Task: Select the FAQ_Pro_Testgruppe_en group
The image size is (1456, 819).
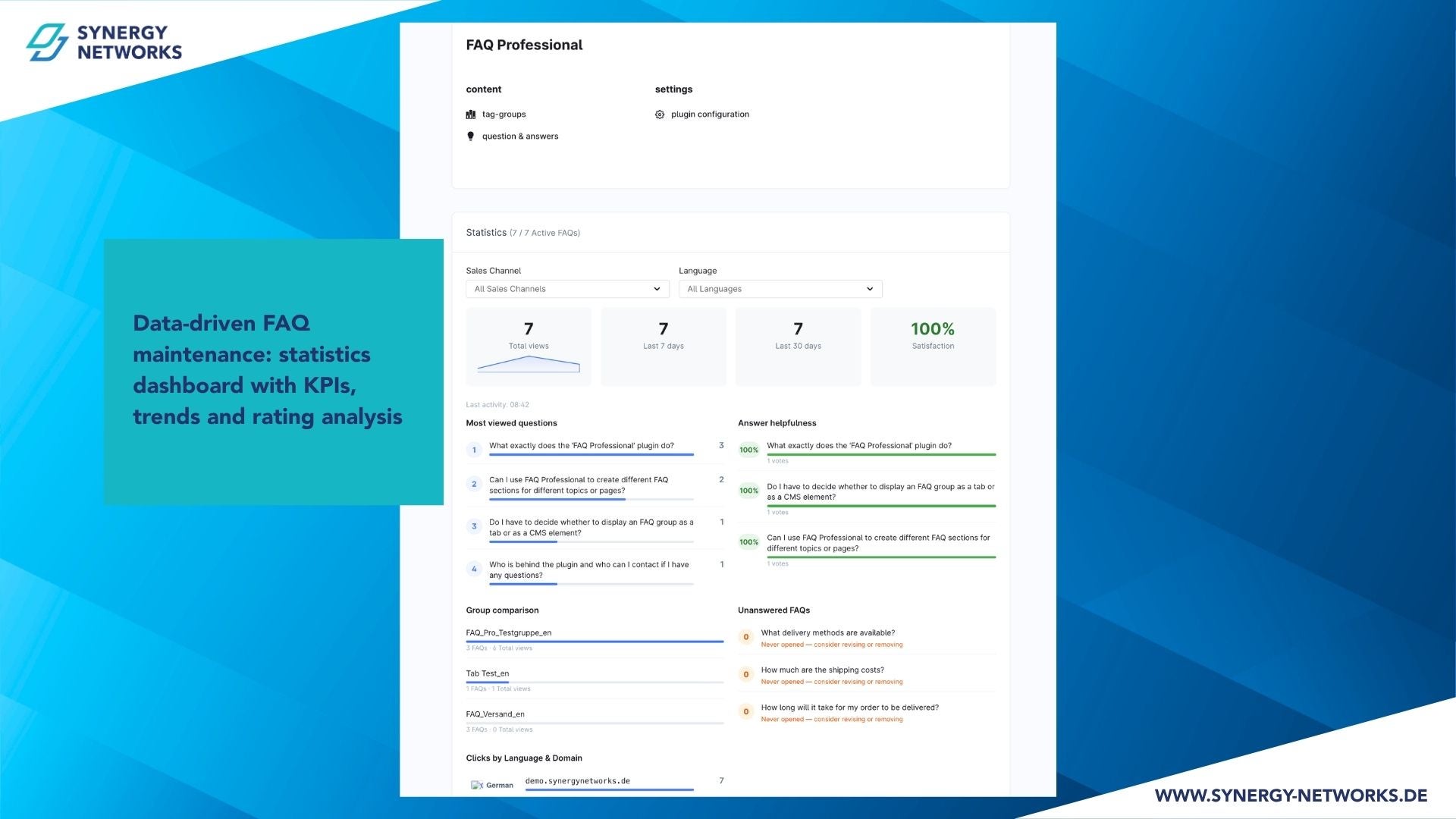Action: tap(509, 633)
